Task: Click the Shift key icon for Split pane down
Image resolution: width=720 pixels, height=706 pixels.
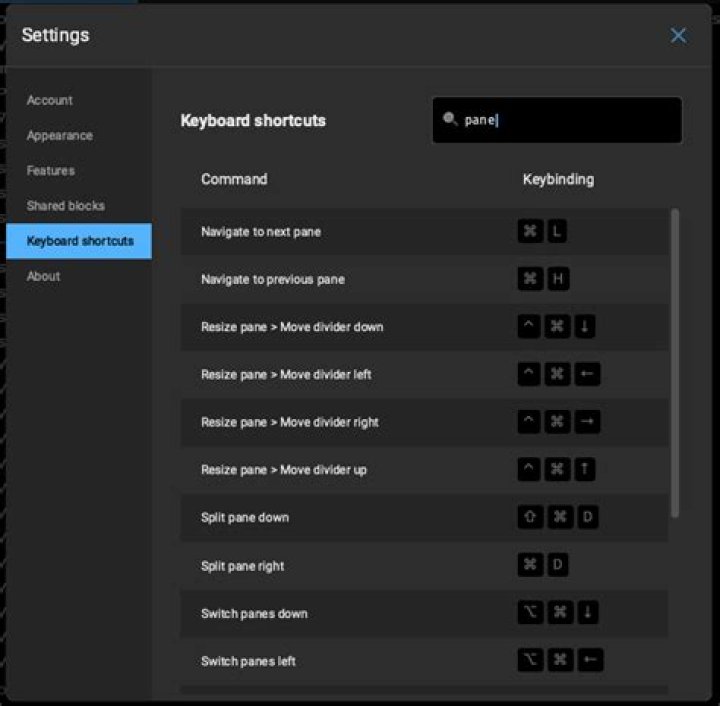Action: [x=530, y=517]
